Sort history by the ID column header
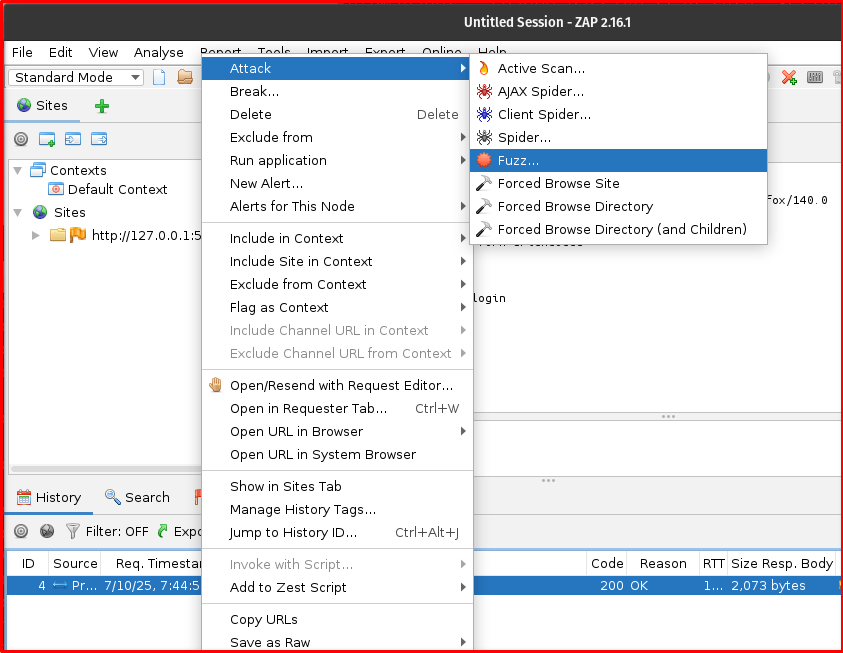Screen dimensions: 843x653 (x=28, y=563)
